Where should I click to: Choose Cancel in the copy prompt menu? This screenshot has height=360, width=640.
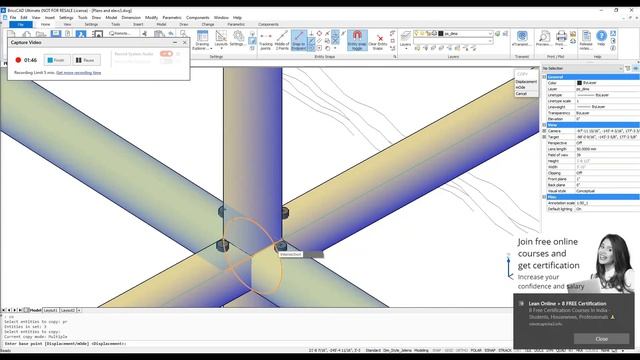pos(521,93)
